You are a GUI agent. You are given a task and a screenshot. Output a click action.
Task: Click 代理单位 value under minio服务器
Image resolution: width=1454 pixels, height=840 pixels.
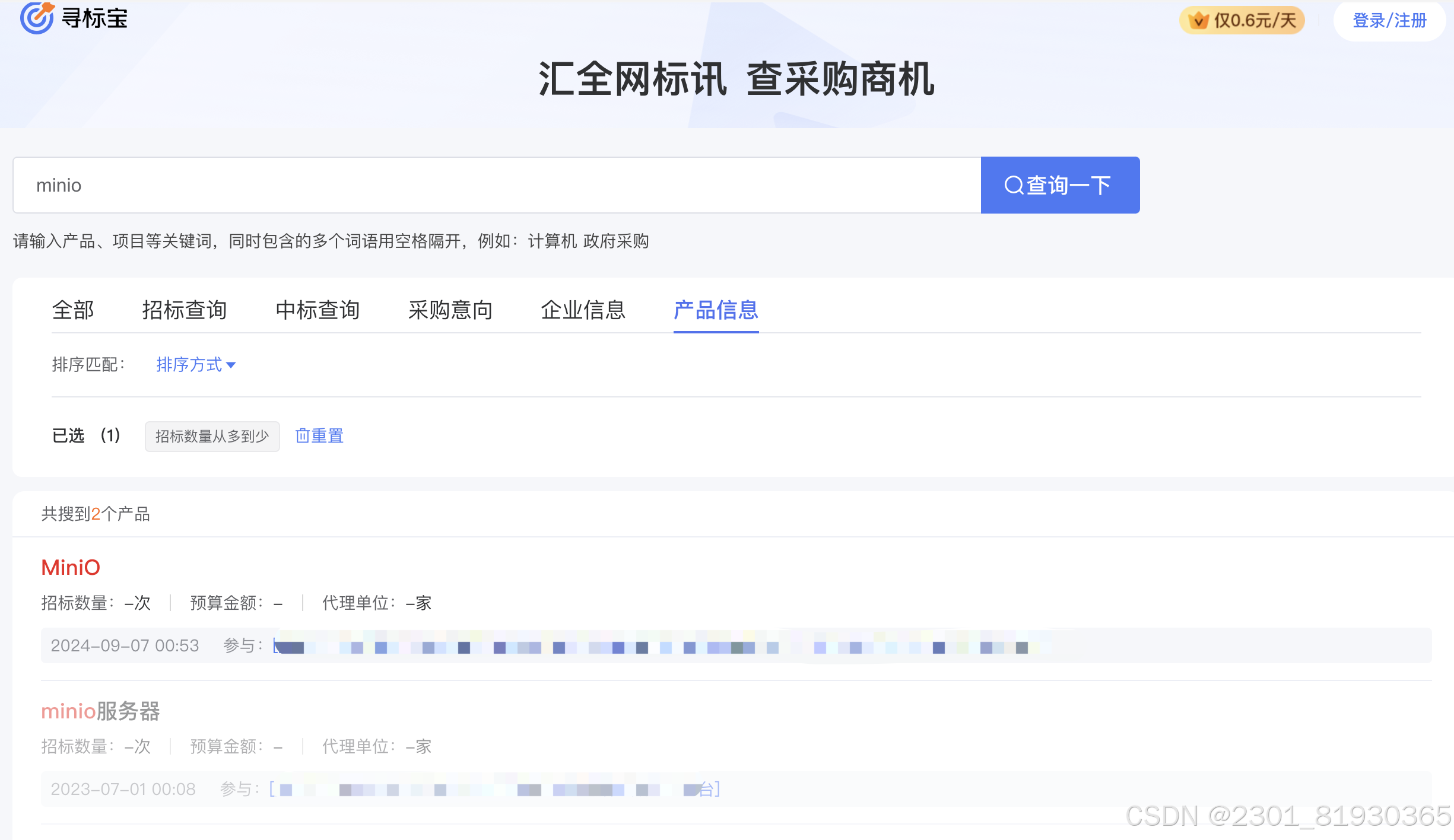click(x=418, y=747)
